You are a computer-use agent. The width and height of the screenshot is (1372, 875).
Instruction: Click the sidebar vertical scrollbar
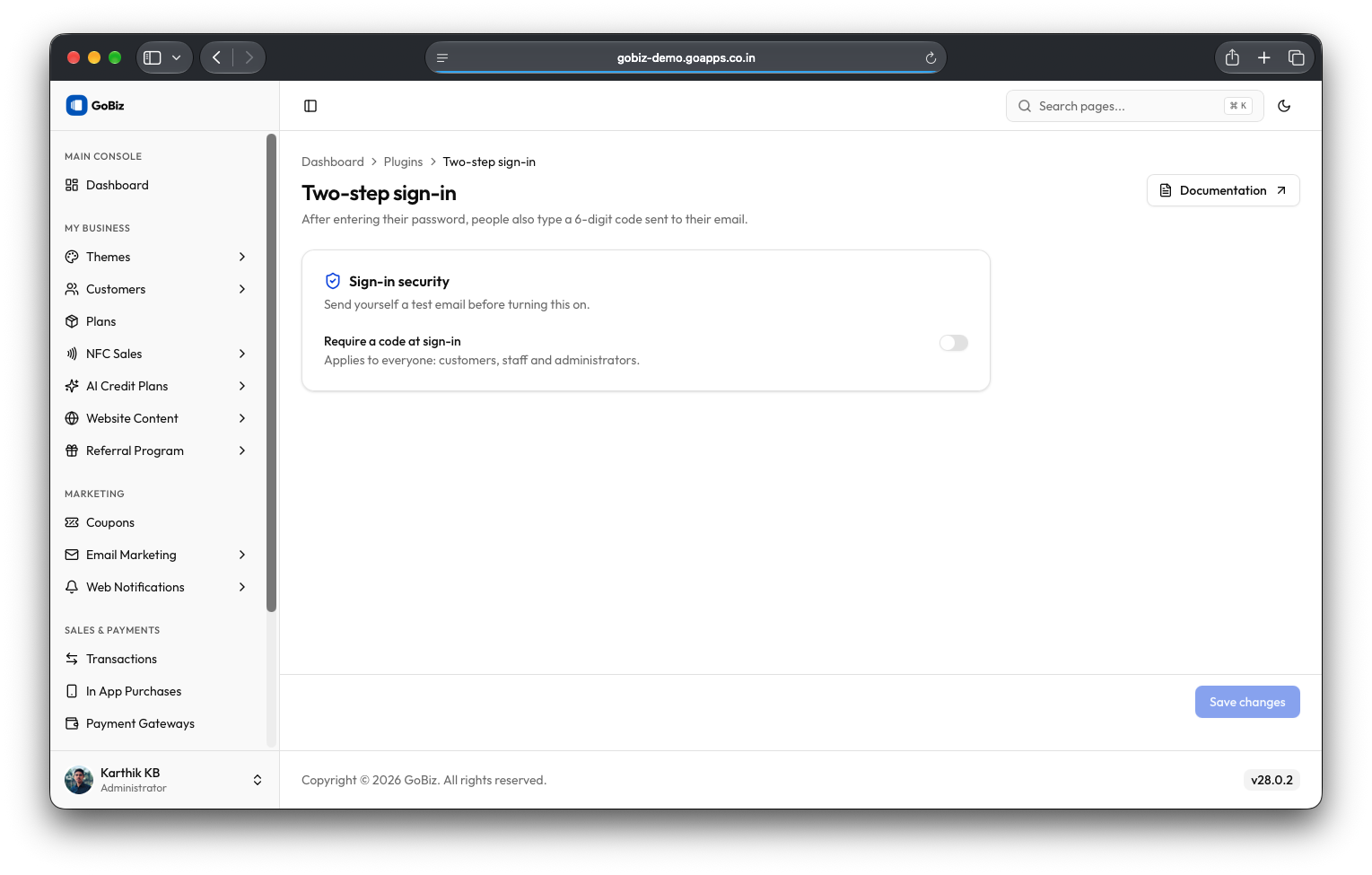tap(271, 373)
